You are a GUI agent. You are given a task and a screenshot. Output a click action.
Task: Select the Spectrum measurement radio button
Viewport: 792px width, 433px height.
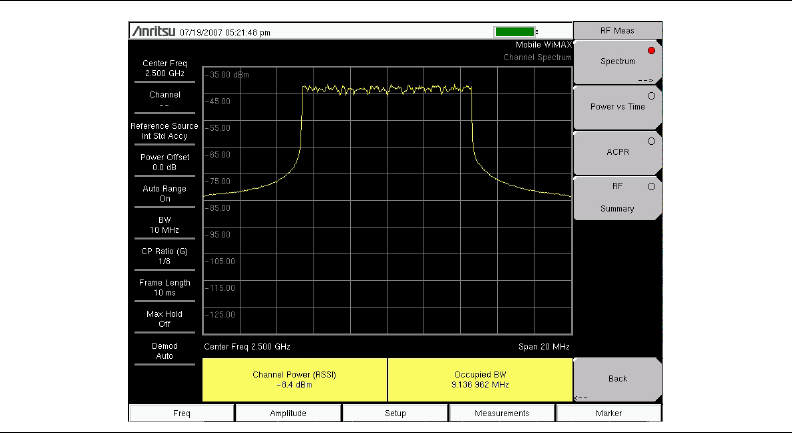617,62
